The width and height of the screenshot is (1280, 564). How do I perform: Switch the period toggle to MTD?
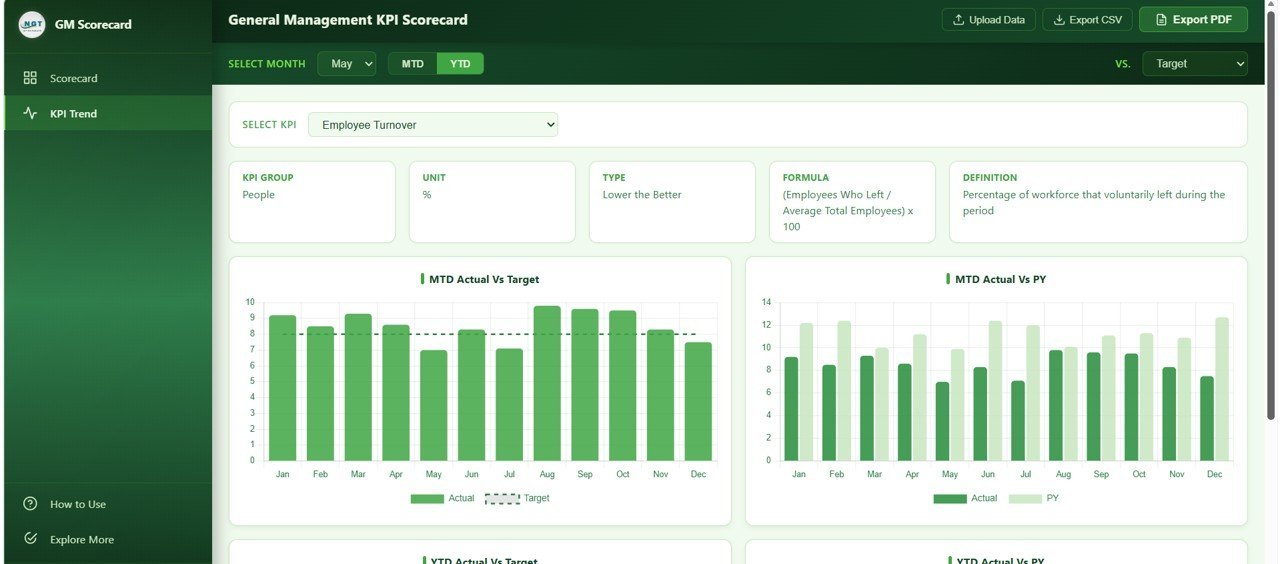point(412,64)
